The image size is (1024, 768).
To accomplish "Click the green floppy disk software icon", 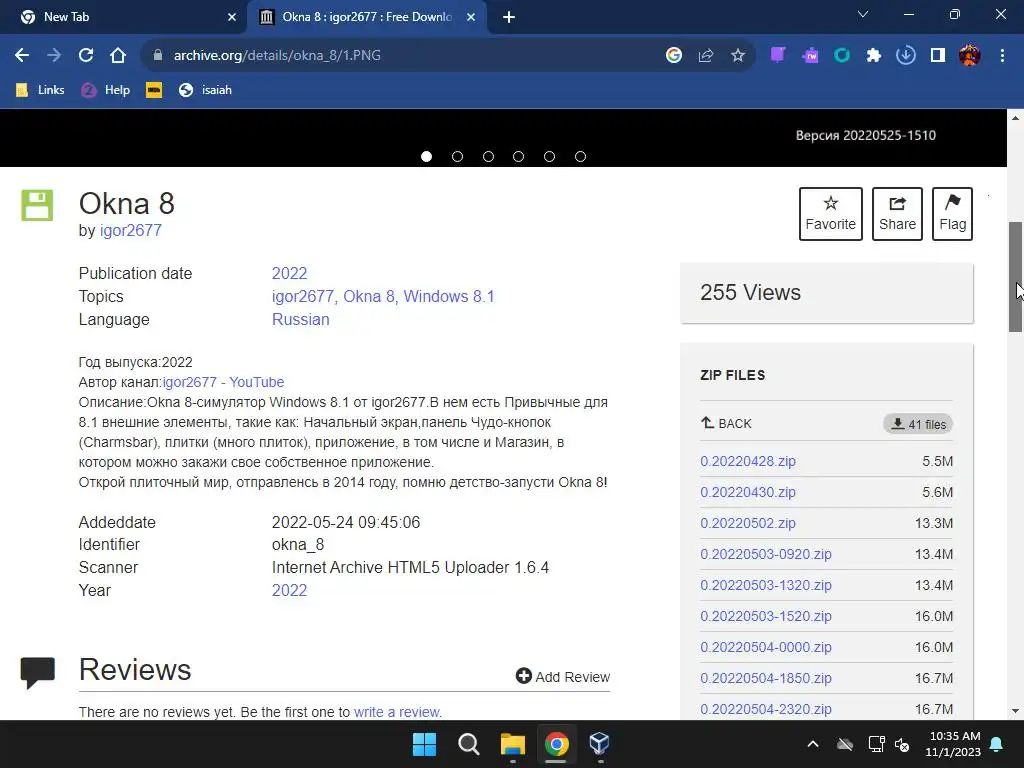I will coord(37,205).
